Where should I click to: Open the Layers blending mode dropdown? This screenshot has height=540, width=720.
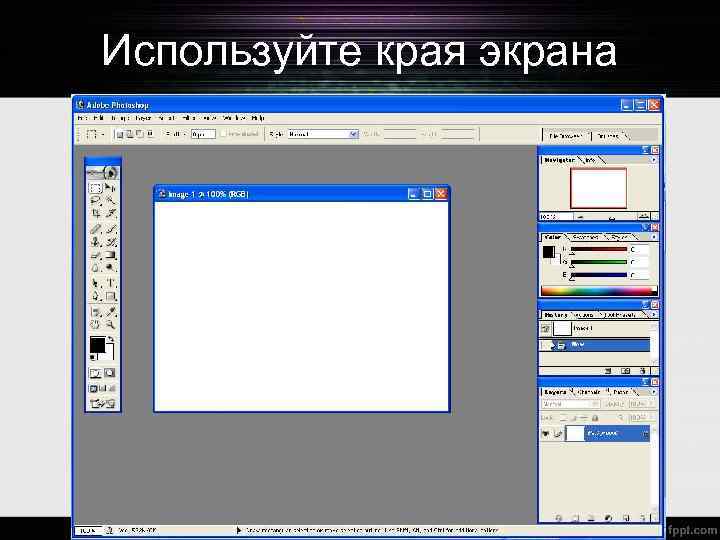[570, 405]
